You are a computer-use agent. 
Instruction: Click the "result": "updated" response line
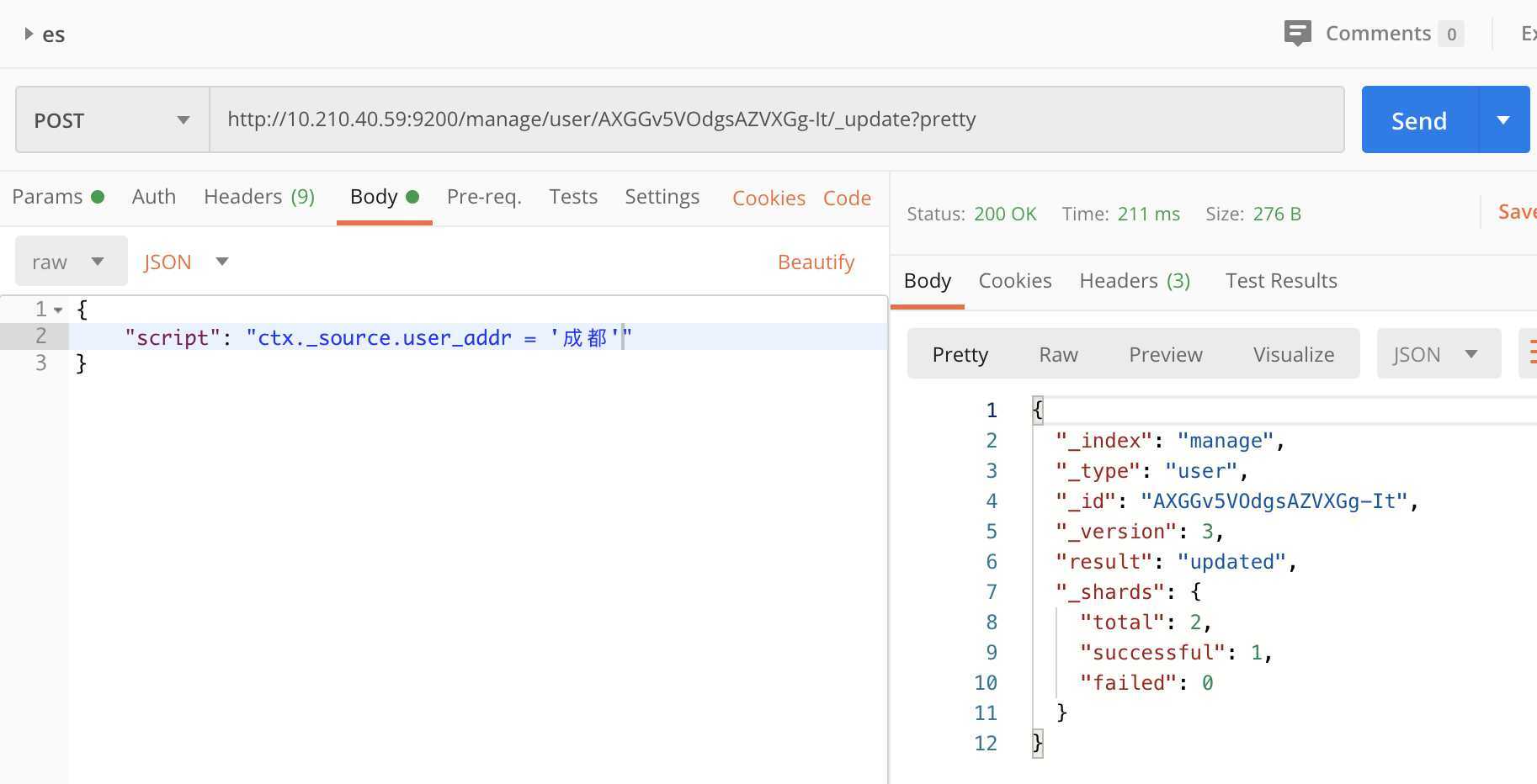pos(1176,562)
